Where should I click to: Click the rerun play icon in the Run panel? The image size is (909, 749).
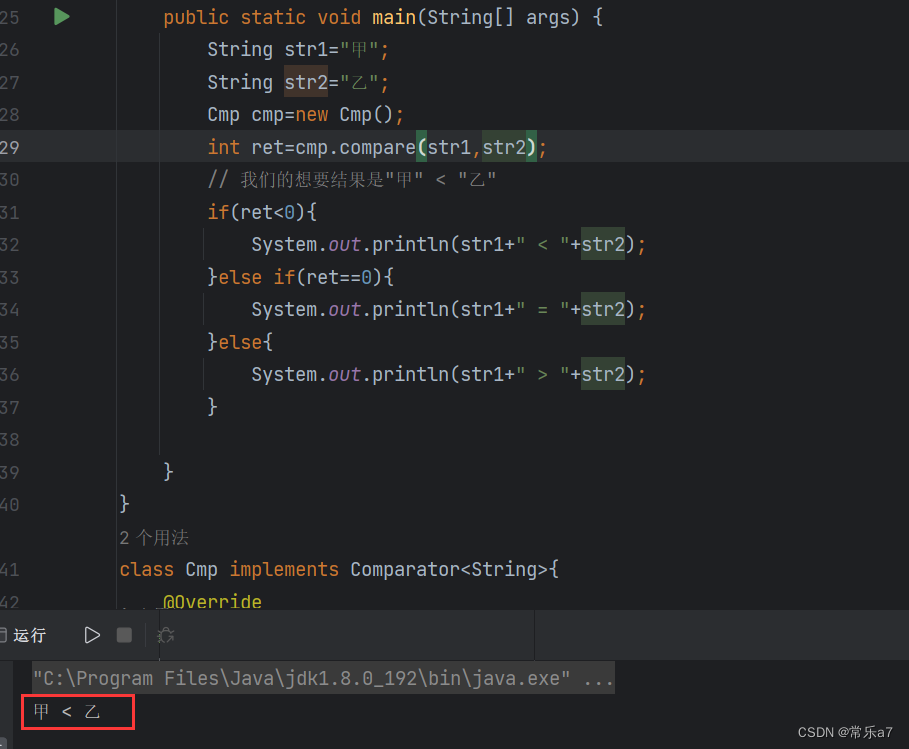(x=92, y=635)
